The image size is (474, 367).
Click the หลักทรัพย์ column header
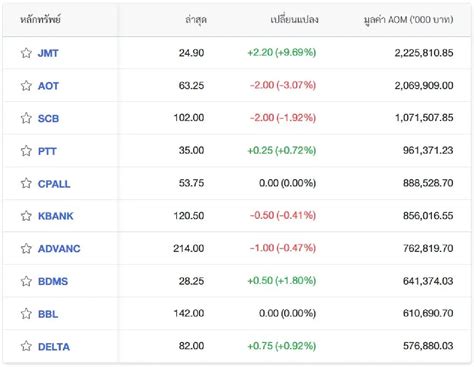[x=40, y=19]
